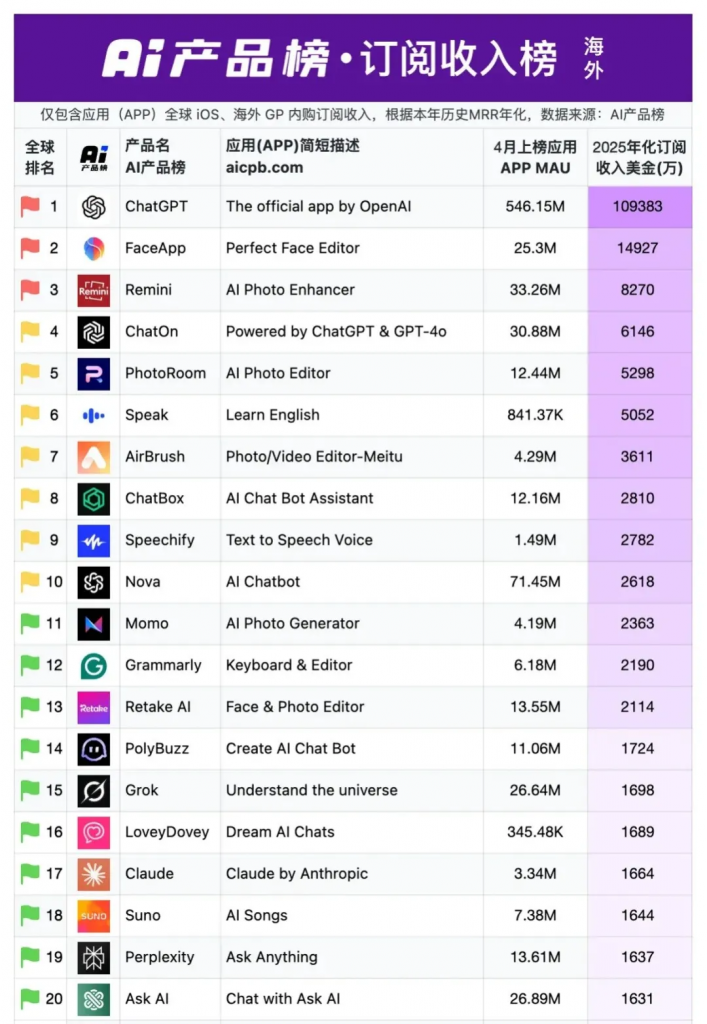707x1024 pixels.
Task: Click the ChatGPT app icon
Action: (94, 207)
